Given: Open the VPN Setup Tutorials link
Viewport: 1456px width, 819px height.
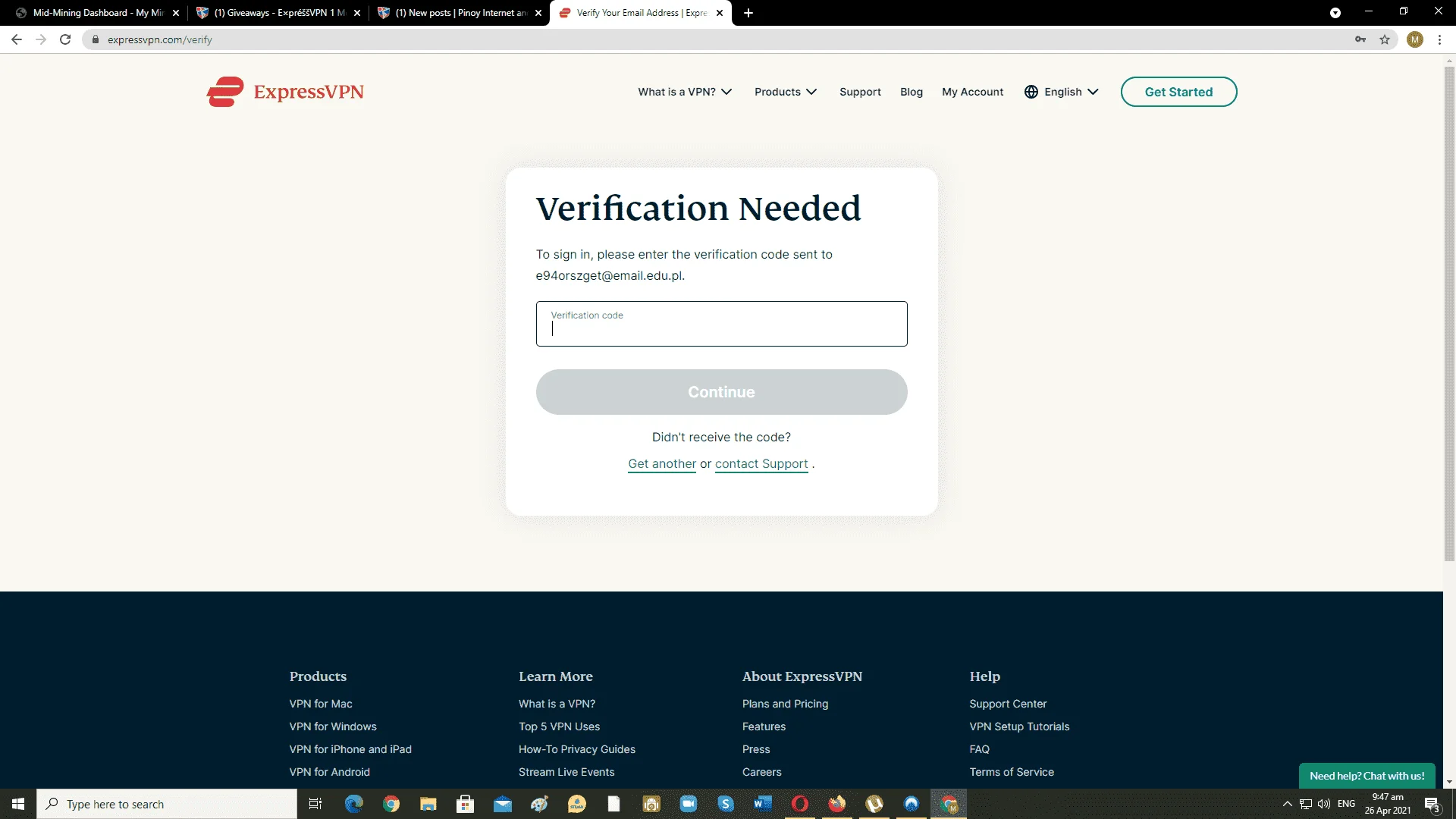Looking at the screenshot, I should pyautogui.click(x=1019, y=726).
